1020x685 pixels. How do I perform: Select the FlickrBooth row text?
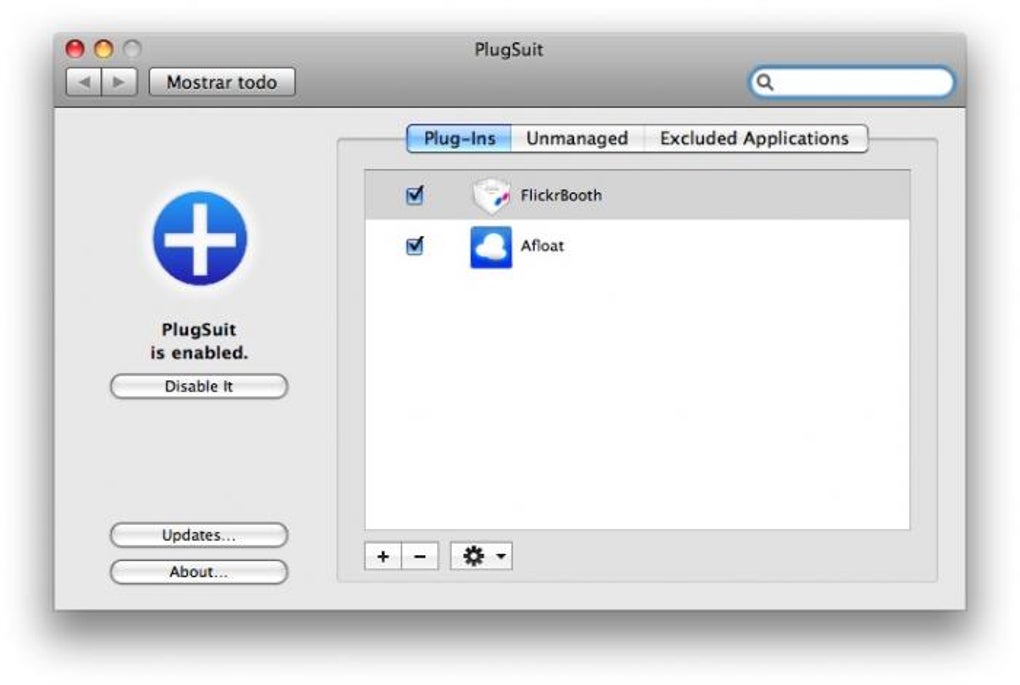[561, 195]
